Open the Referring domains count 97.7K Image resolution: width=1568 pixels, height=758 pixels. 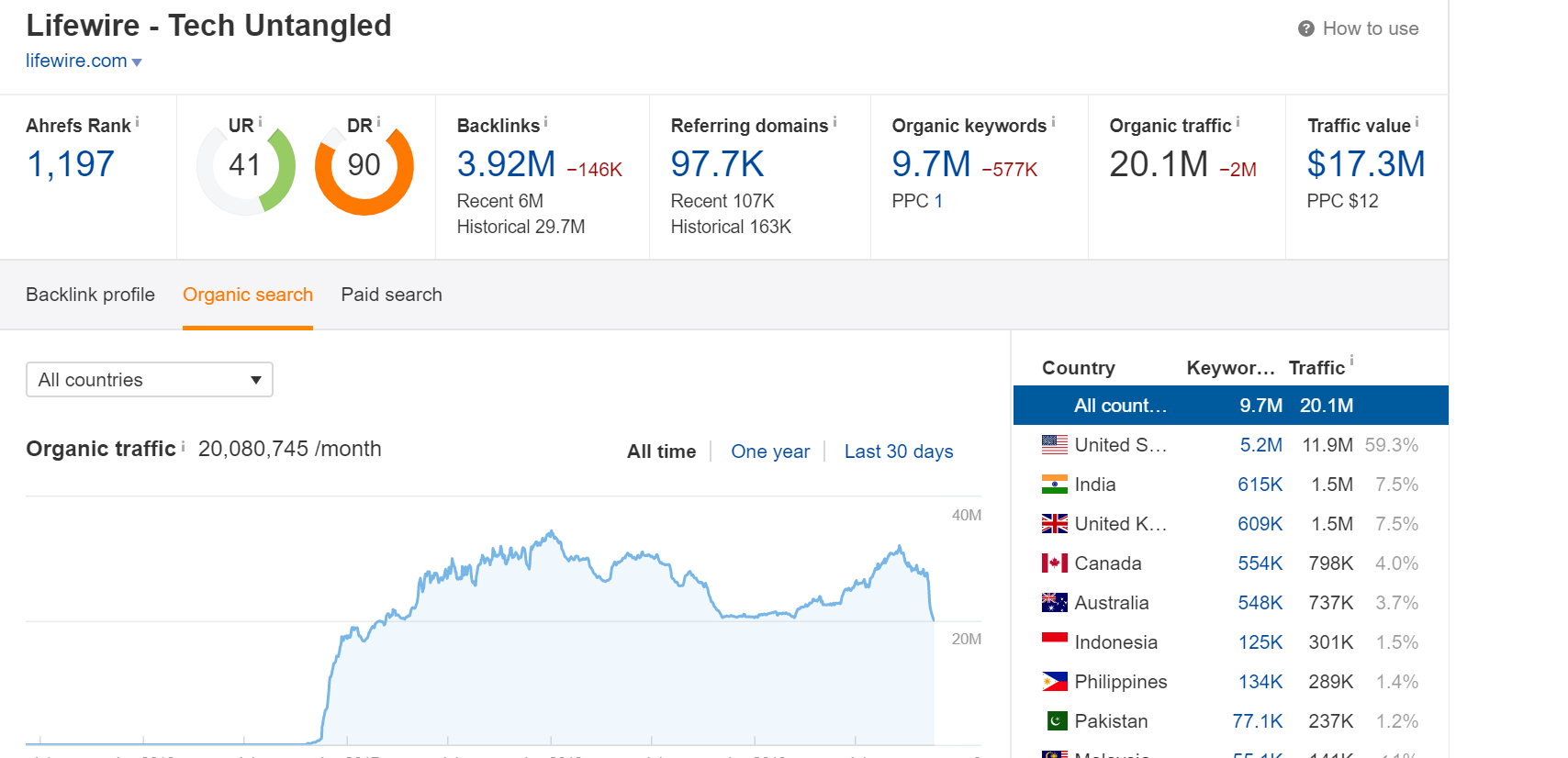718,164
